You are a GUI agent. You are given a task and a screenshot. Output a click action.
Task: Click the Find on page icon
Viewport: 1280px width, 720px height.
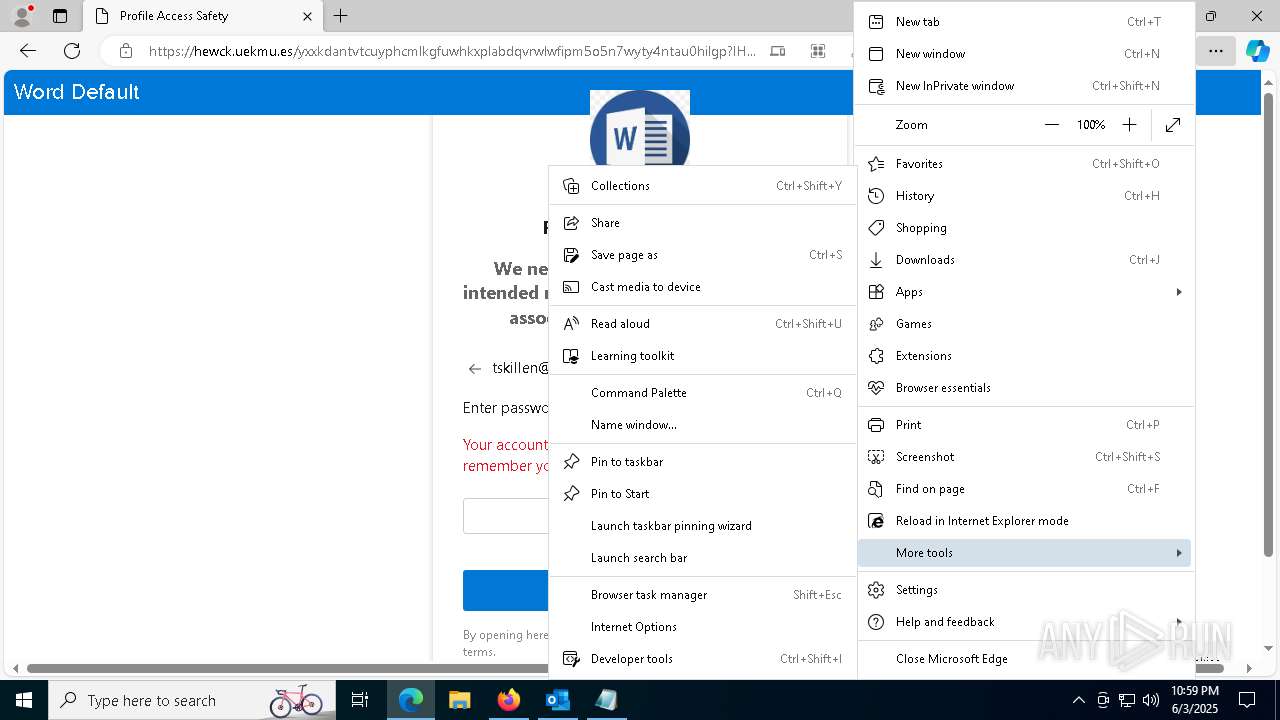pos(876,489)
